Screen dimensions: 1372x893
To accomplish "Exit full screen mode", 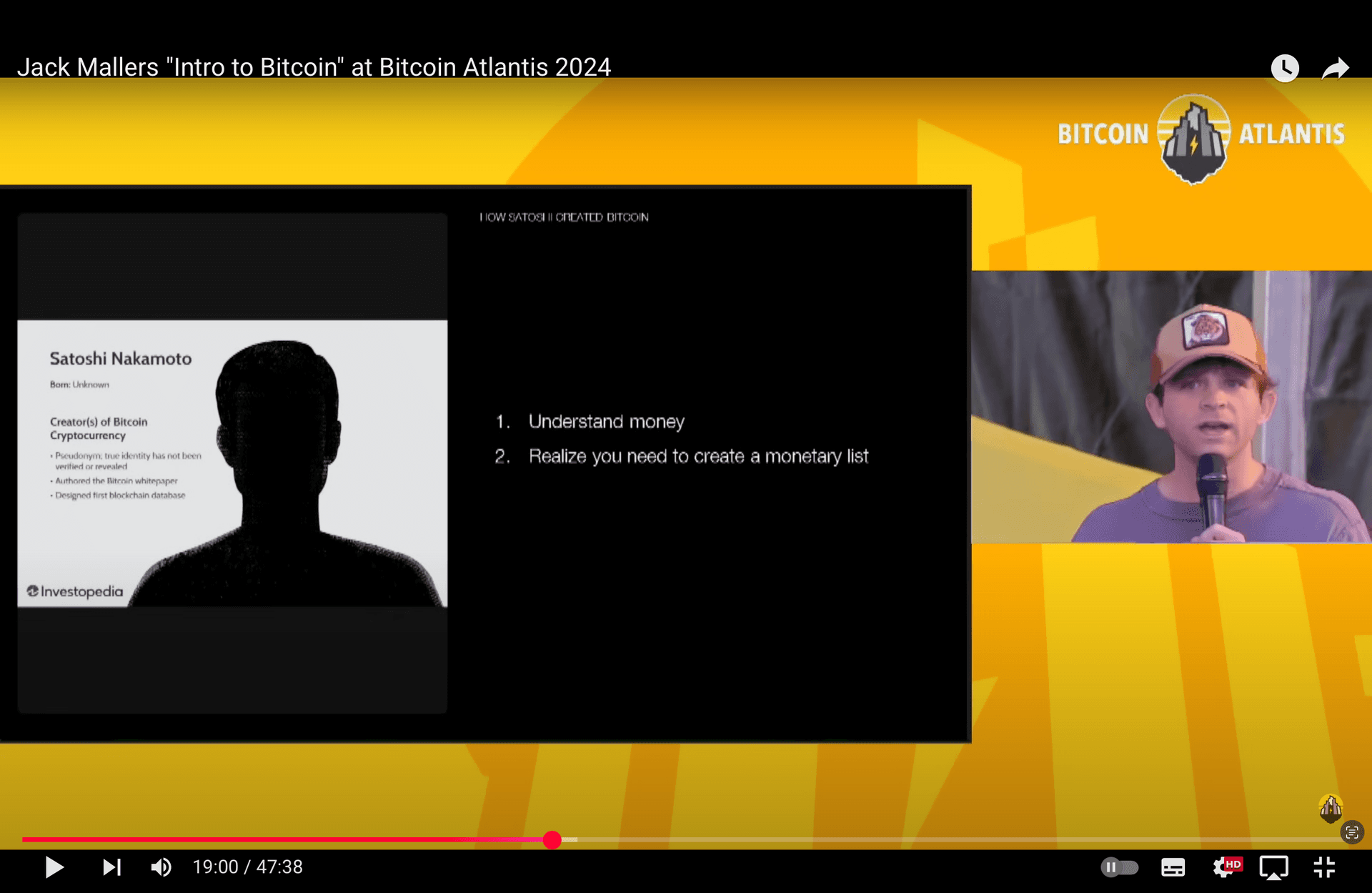I will click(x=1324, y=867).
